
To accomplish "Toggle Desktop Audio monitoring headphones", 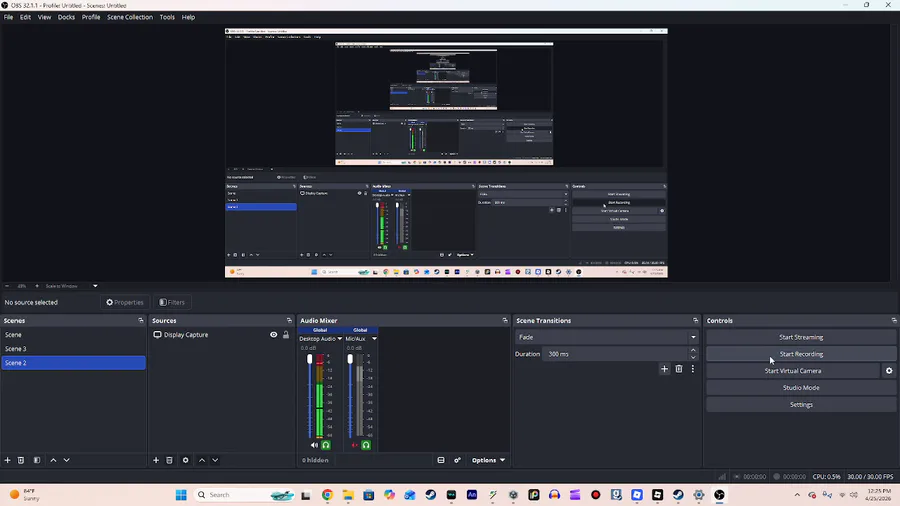I will (x=326, y=445).
